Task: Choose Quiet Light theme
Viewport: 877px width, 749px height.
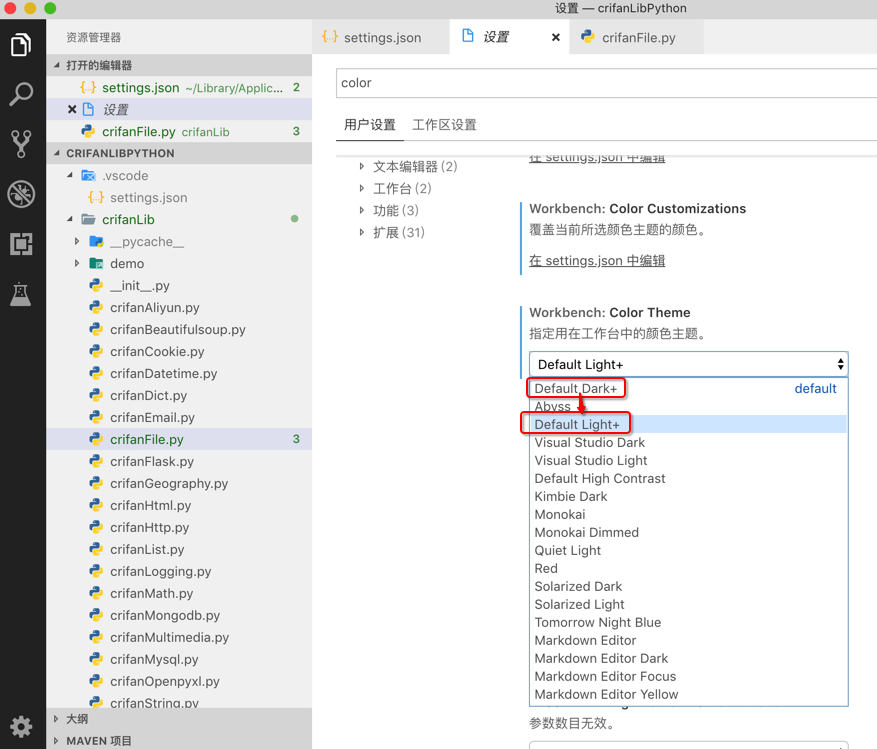Action: [x=689, y=550]
